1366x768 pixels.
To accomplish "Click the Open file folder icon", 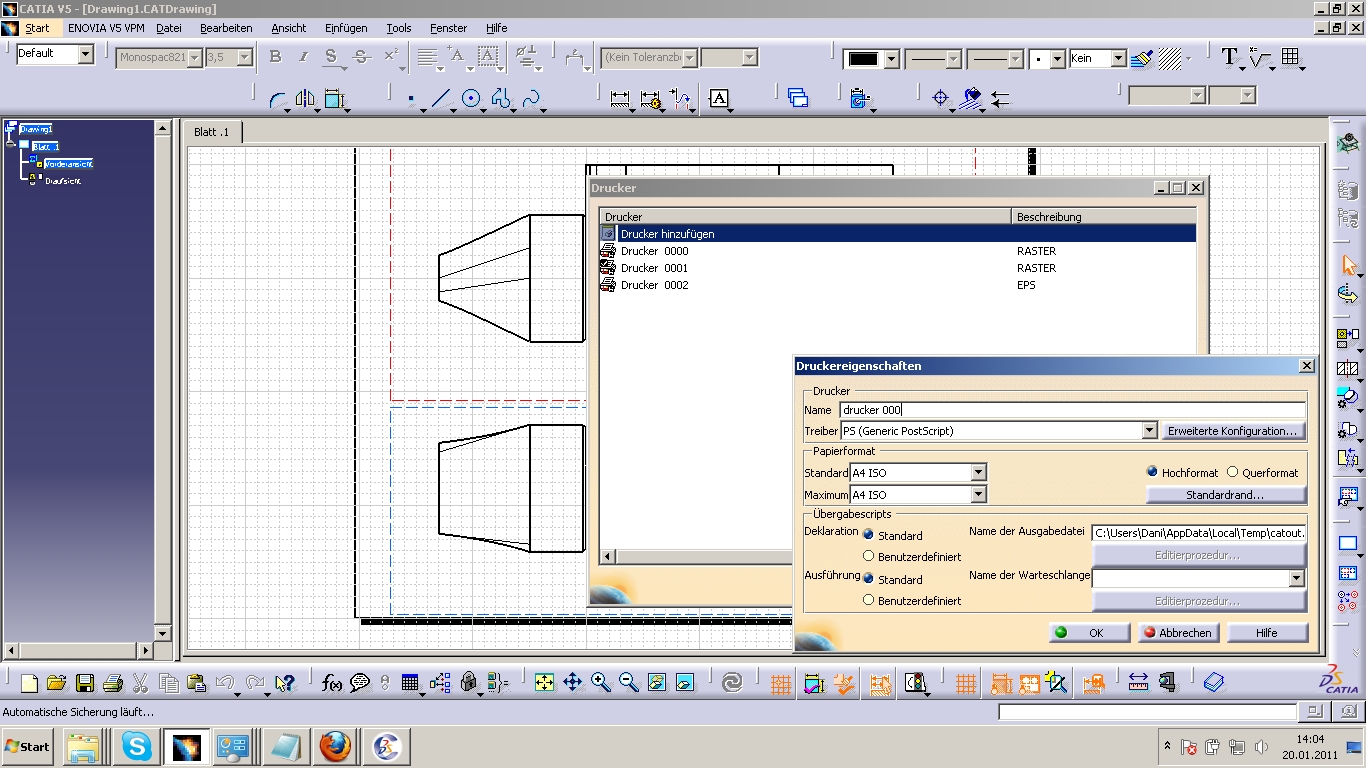I will pyautogui.click(x=57, y=683).
